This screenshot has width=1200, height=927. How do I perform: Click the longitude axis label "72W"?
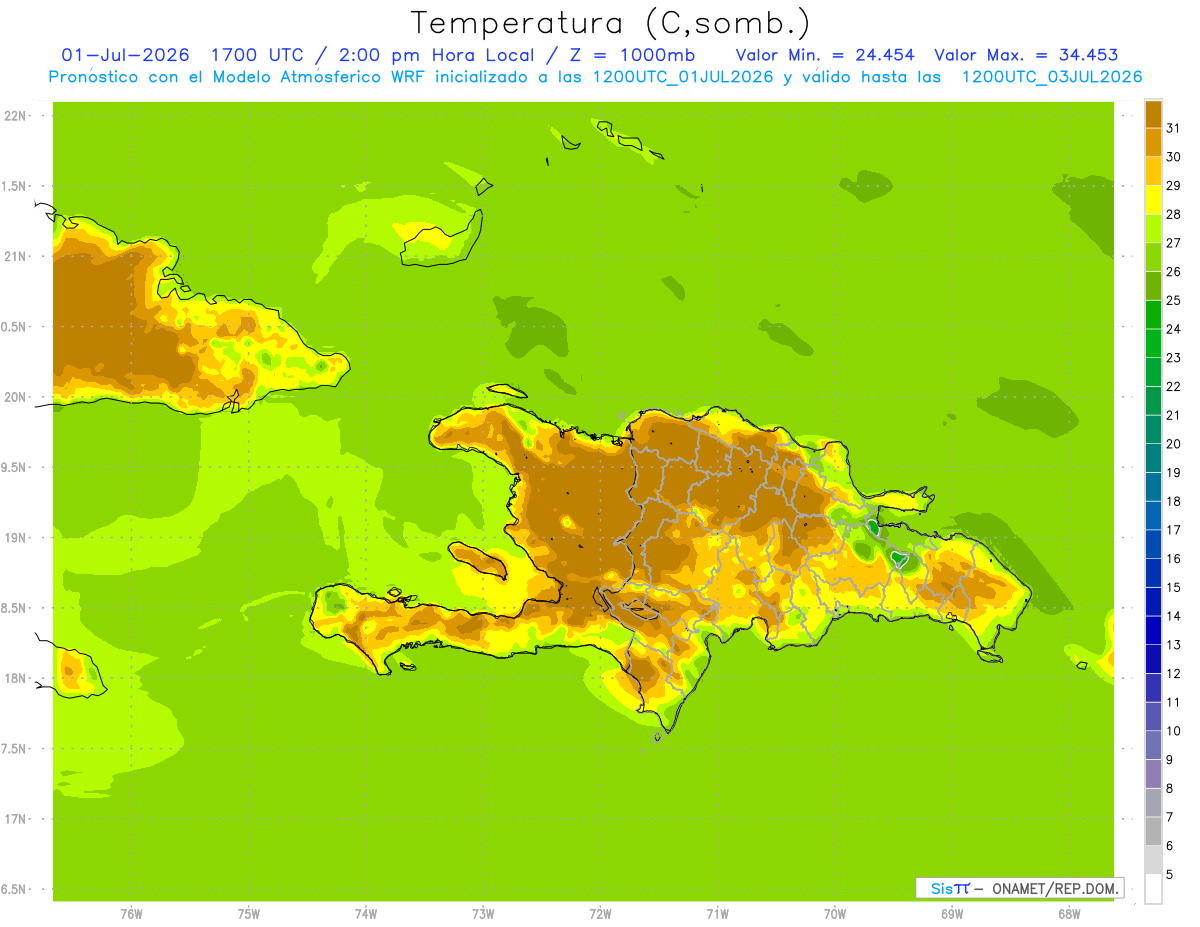click(x=600, y=914)
